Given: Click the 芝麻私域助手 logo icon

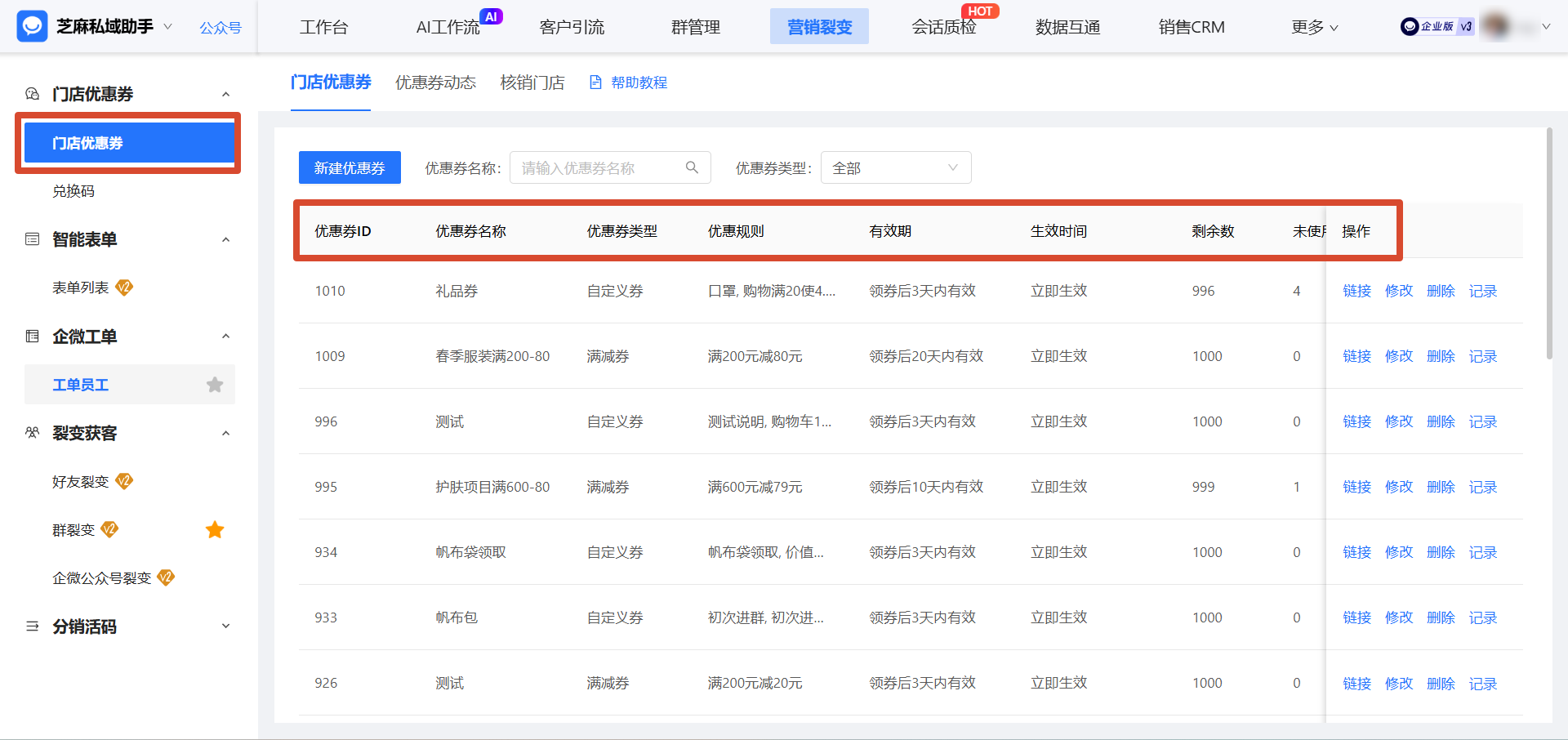Looking at the screenshot, I should tap(32, 27).
